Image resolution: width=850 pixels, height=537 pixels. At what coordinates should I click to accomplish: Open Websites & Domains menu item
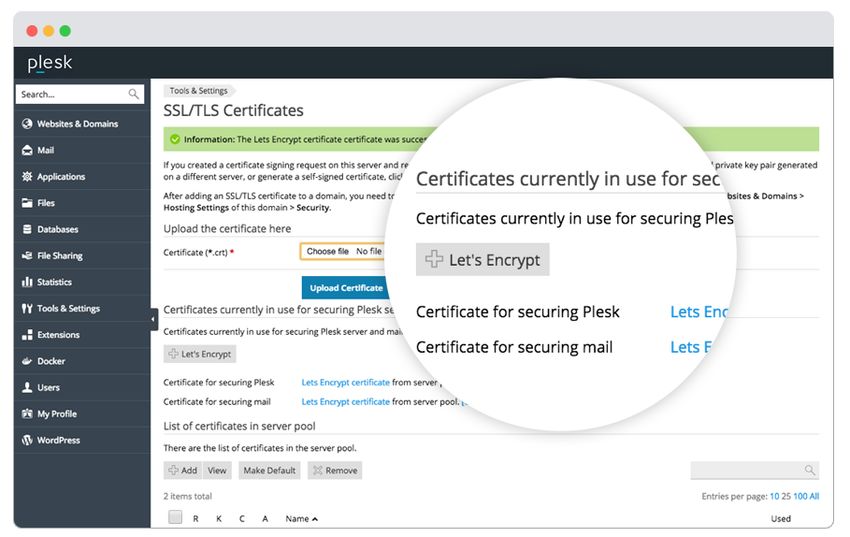pos(81,124)
